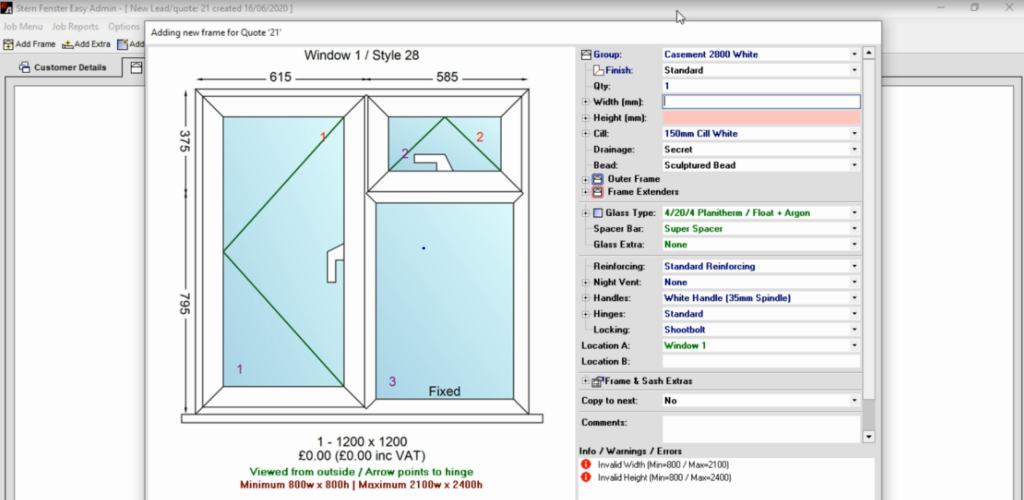The image size is (1024, 500).
Task: Click the Frame & Sash Extras icon
Action: (598, 381)
